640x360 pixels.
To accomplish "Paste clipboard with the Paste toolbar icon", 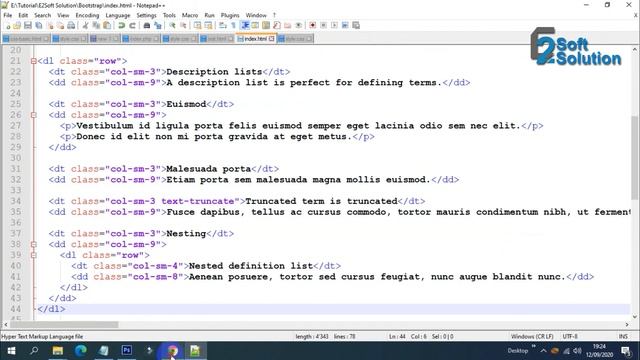I will (x=107, y=25).
